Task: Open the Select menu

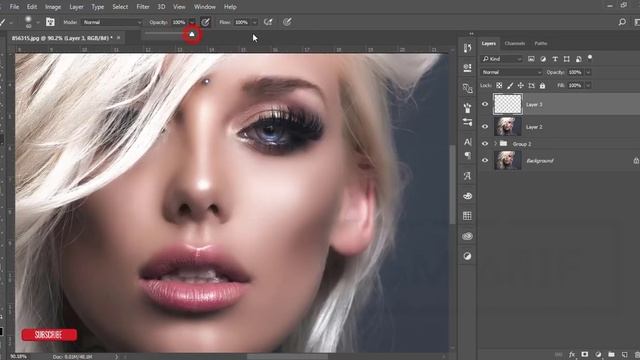Action: (120, 7)
